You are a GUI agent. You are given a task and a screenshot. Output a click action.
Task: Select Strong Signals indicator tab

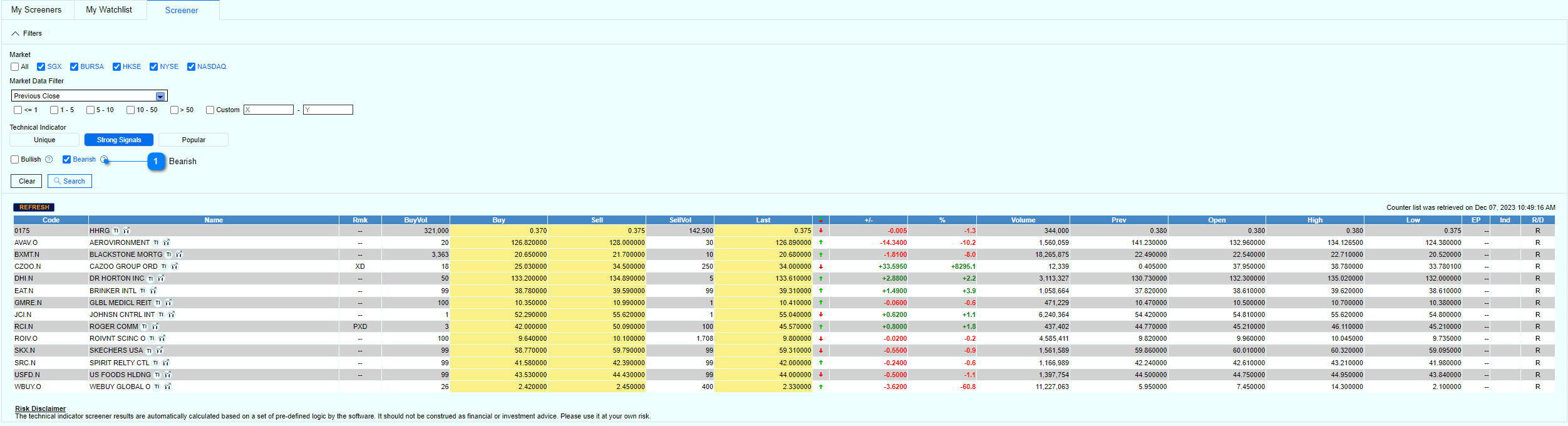(x=119, y=140)
